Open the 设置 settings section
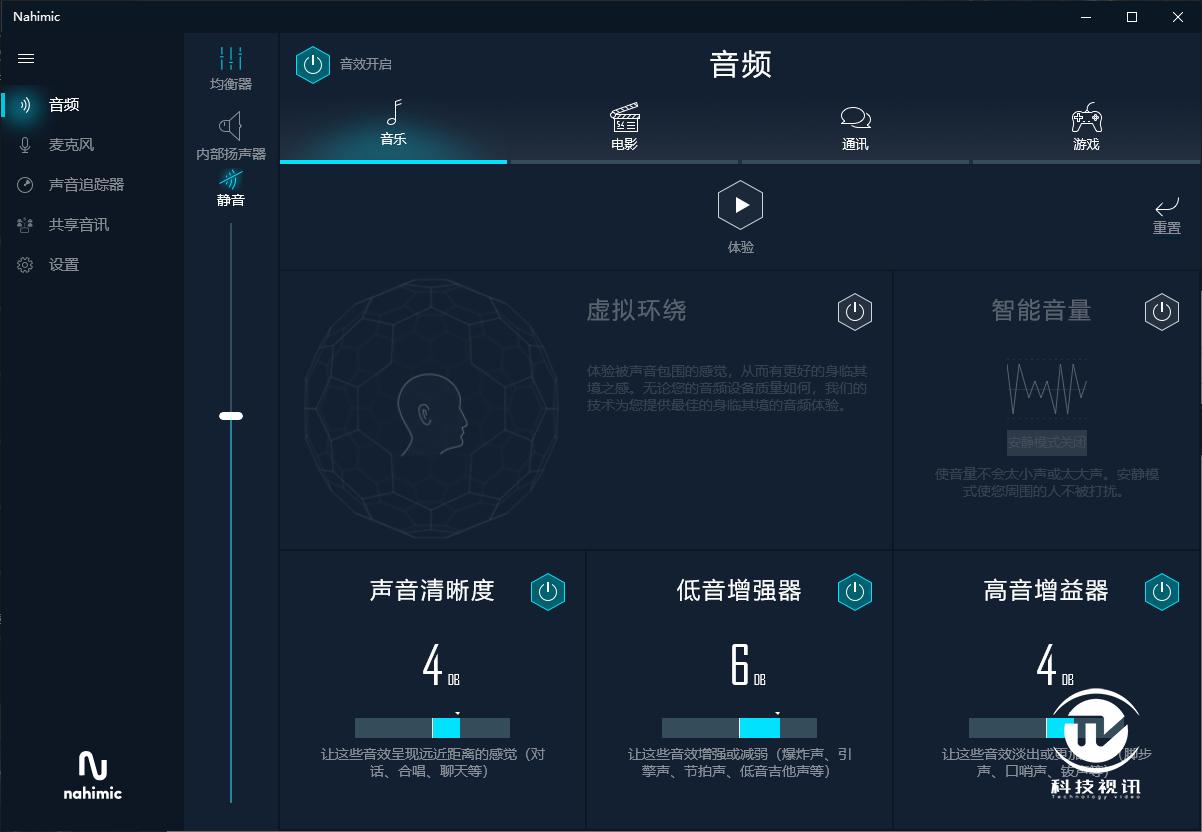Viewport: 1202px width, 832px height. (x=64, y=264)
